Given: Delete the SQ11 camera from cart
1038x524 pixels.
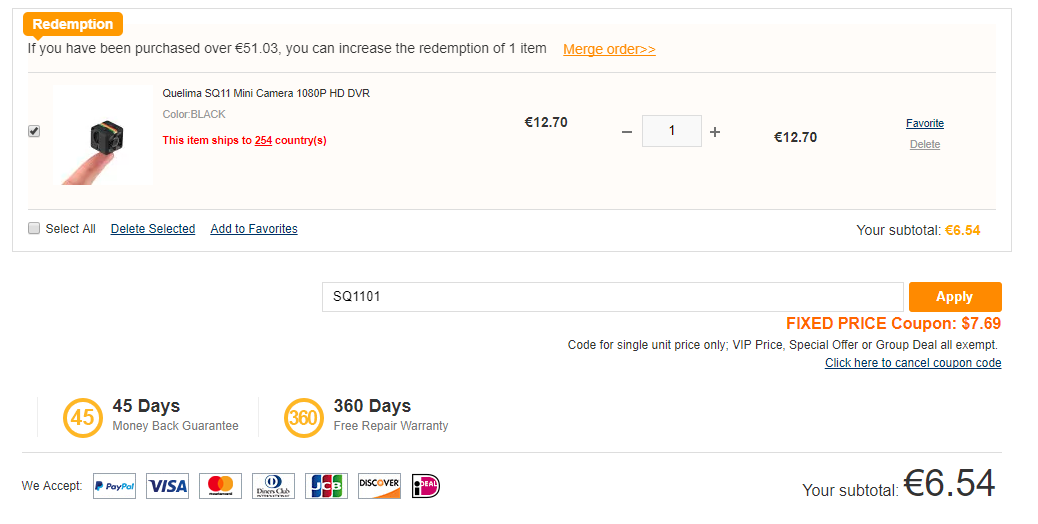Looking at the screenshot, I should 925,144.
